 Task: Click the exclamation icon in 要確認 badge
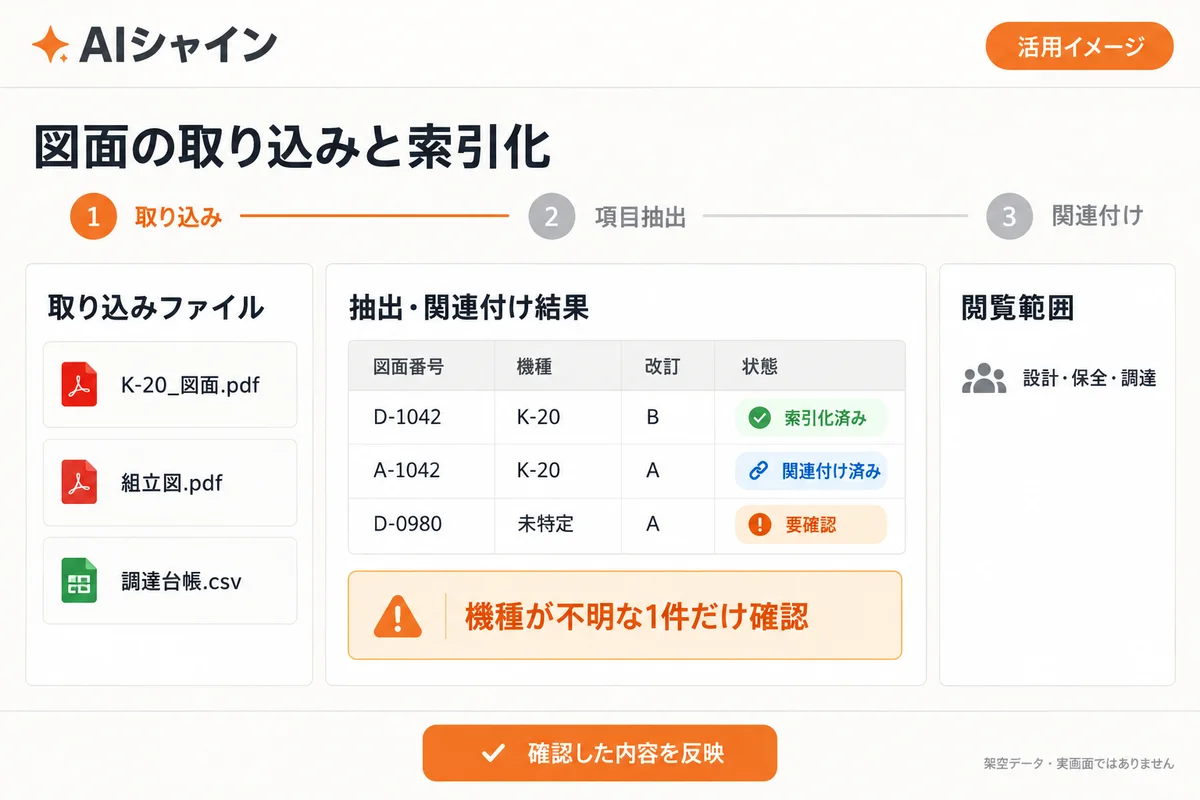[759, 524]
